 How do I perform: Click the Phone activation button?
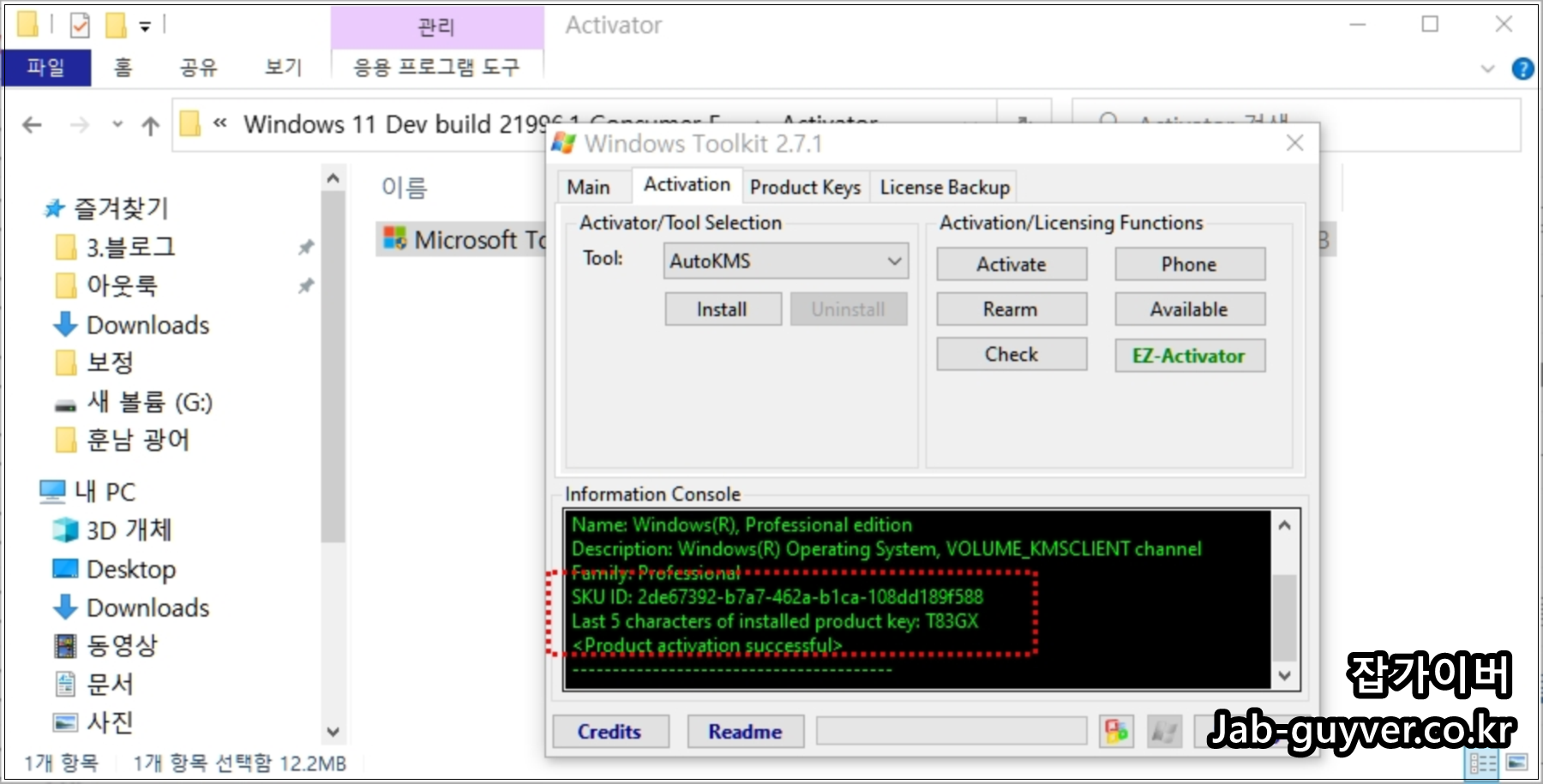(1190, 264)
